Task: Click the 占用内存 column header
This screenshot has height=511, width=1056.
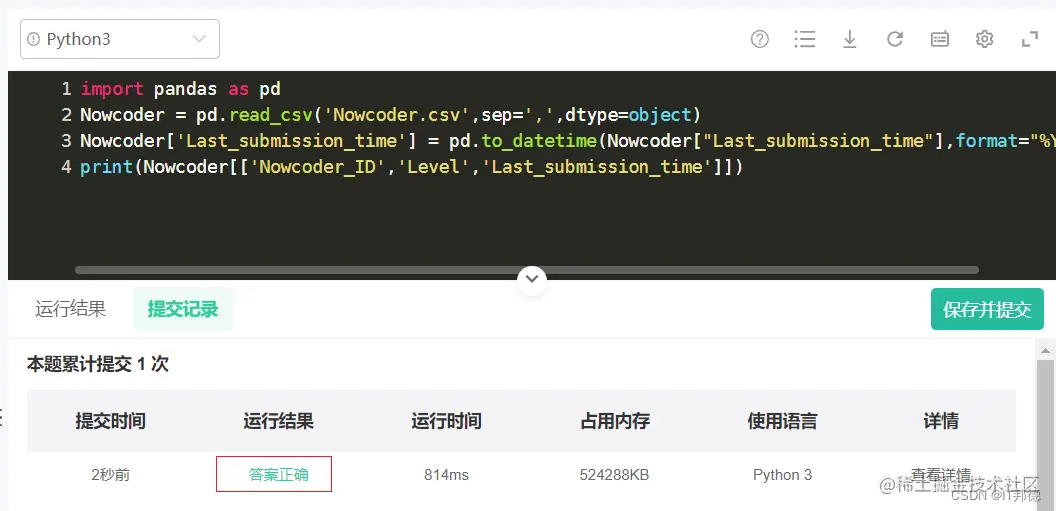Action: [614, 421]
